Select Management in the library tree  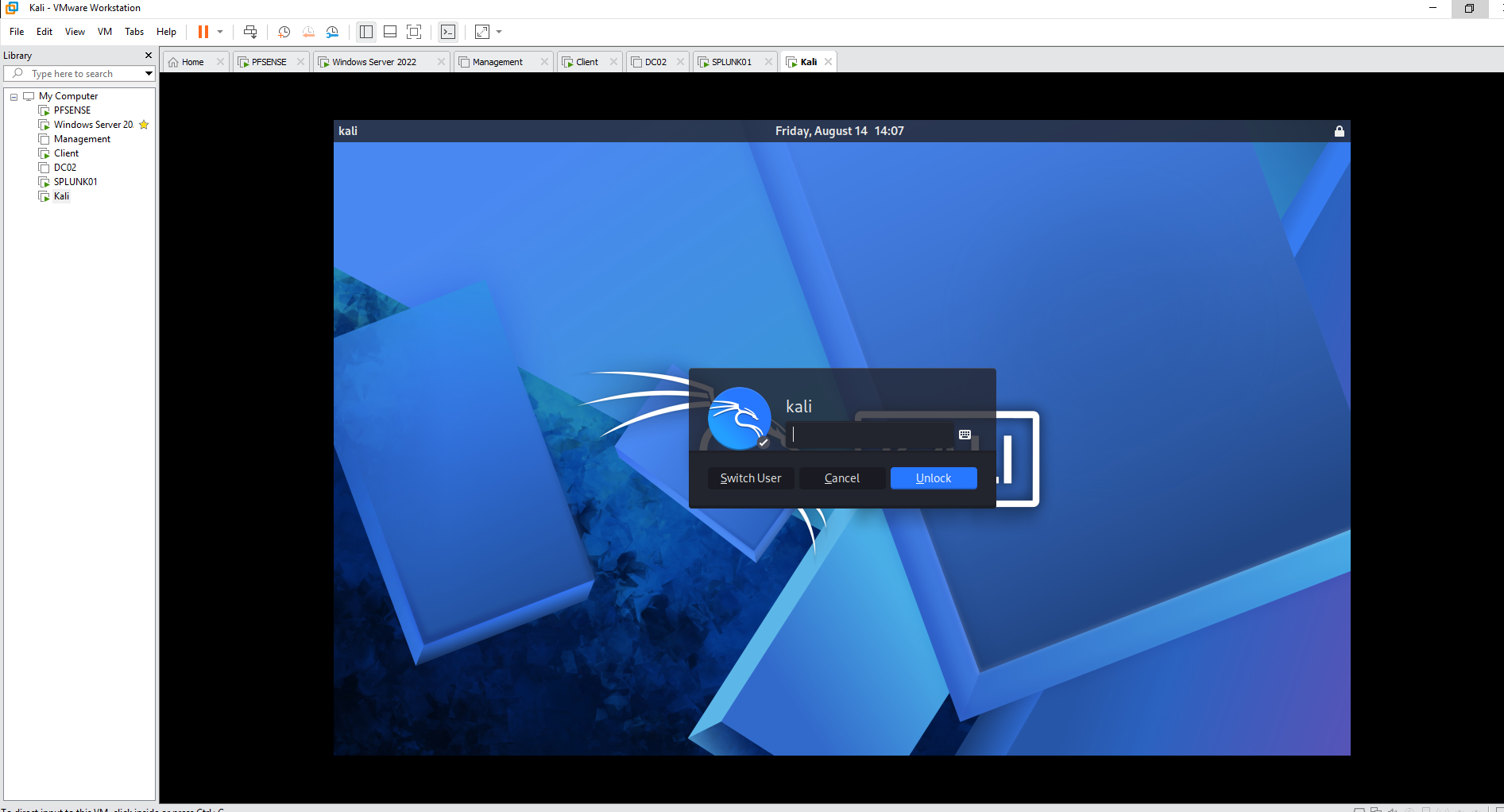(82, 139)
